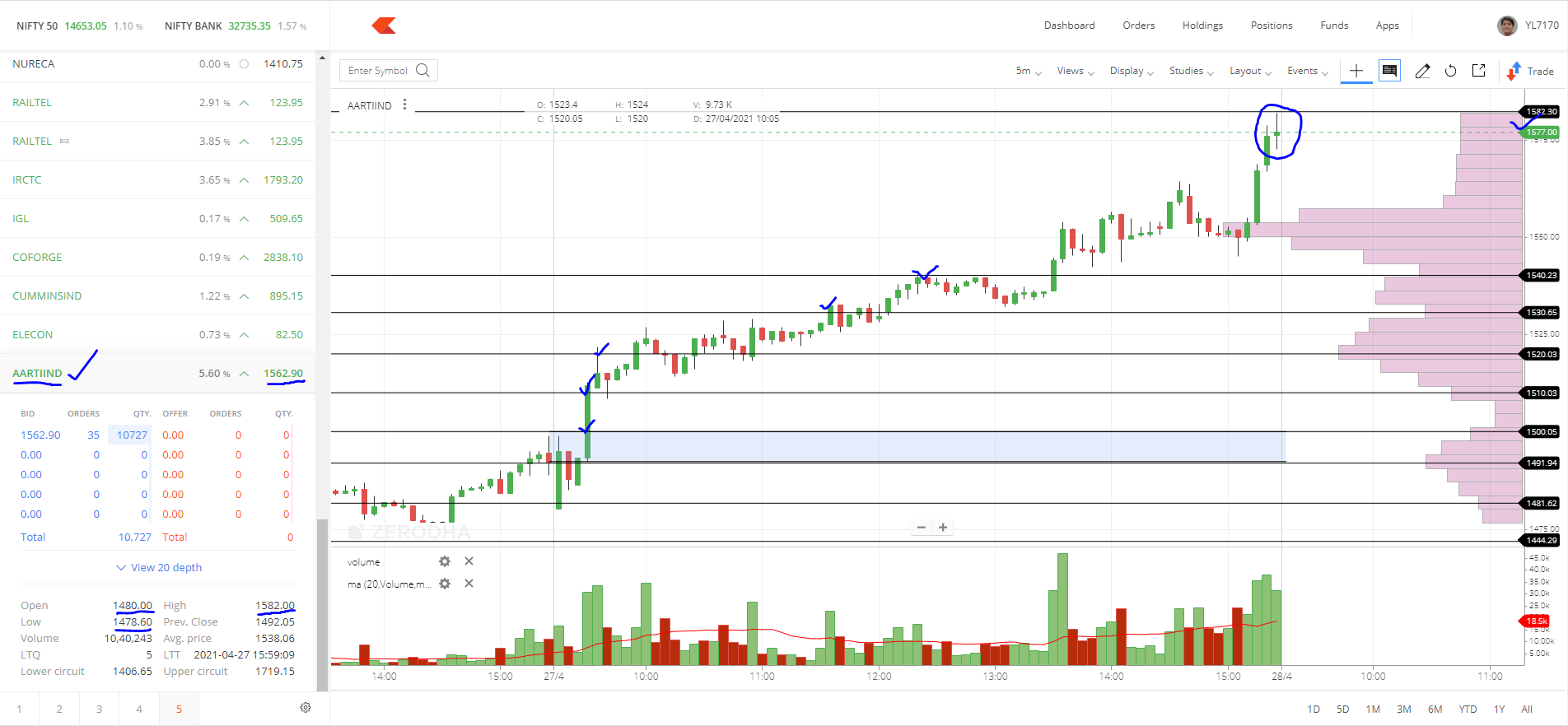Open the Studies dropdown
The width and height of the screenshot is (1568, 726).
tap(1192, 71)
